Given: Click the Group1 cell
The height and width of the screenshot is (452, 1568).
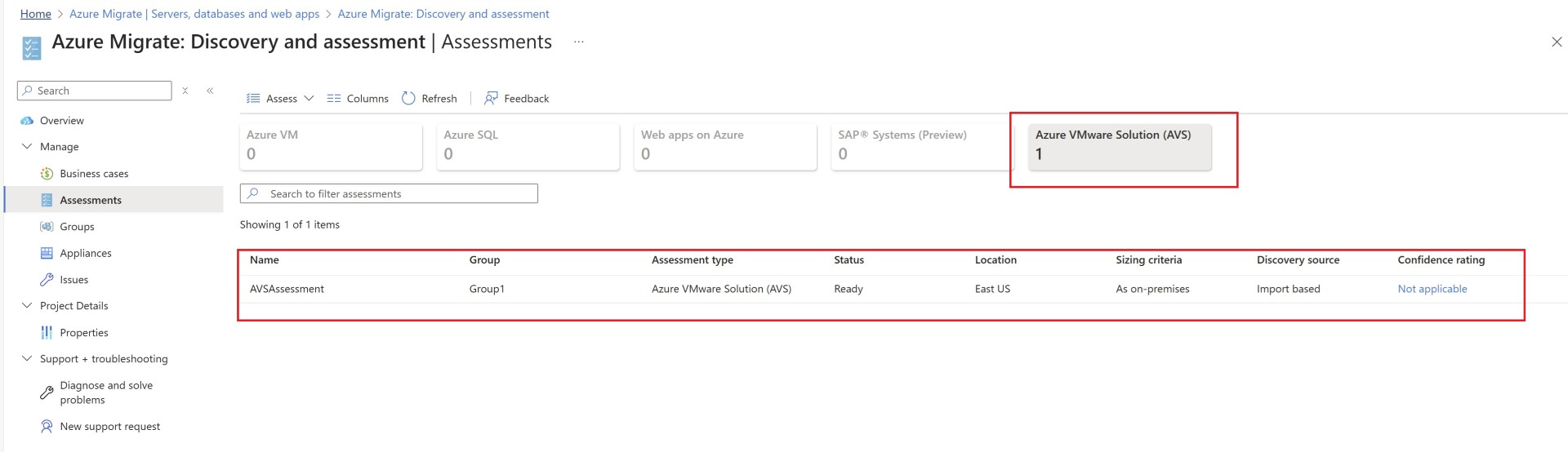Looking at the screenshot, I should point(487,289).
